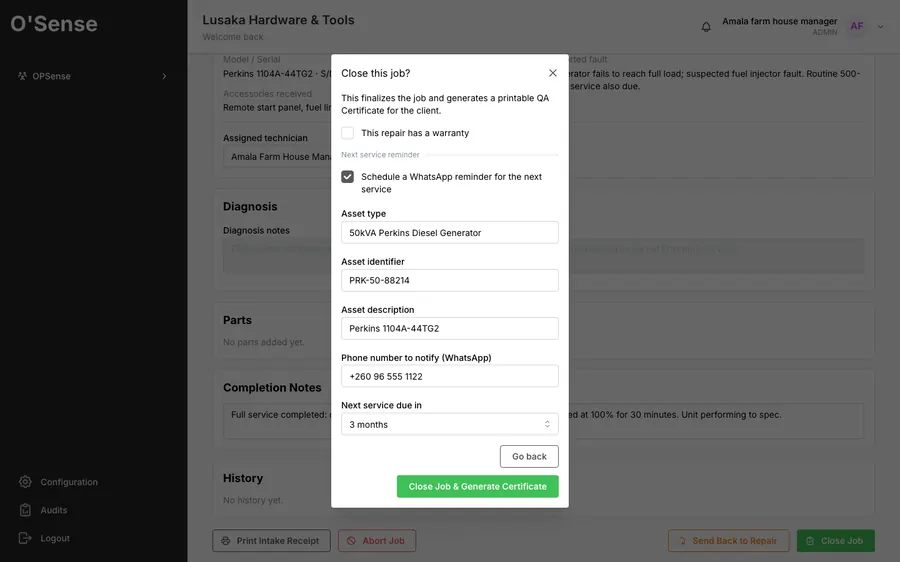Click the Abort Job button

pos(377,540)
